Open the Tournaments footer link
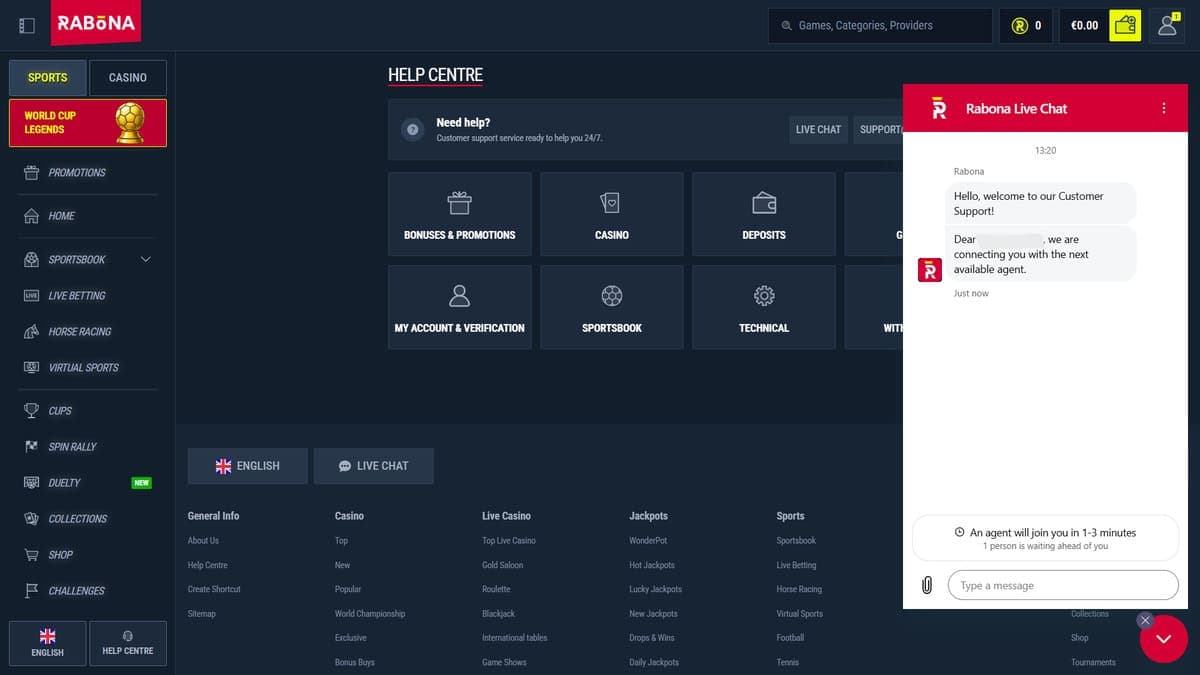Image resolution: width=1200 pixels, height=675 pixels. point(1093,663)
